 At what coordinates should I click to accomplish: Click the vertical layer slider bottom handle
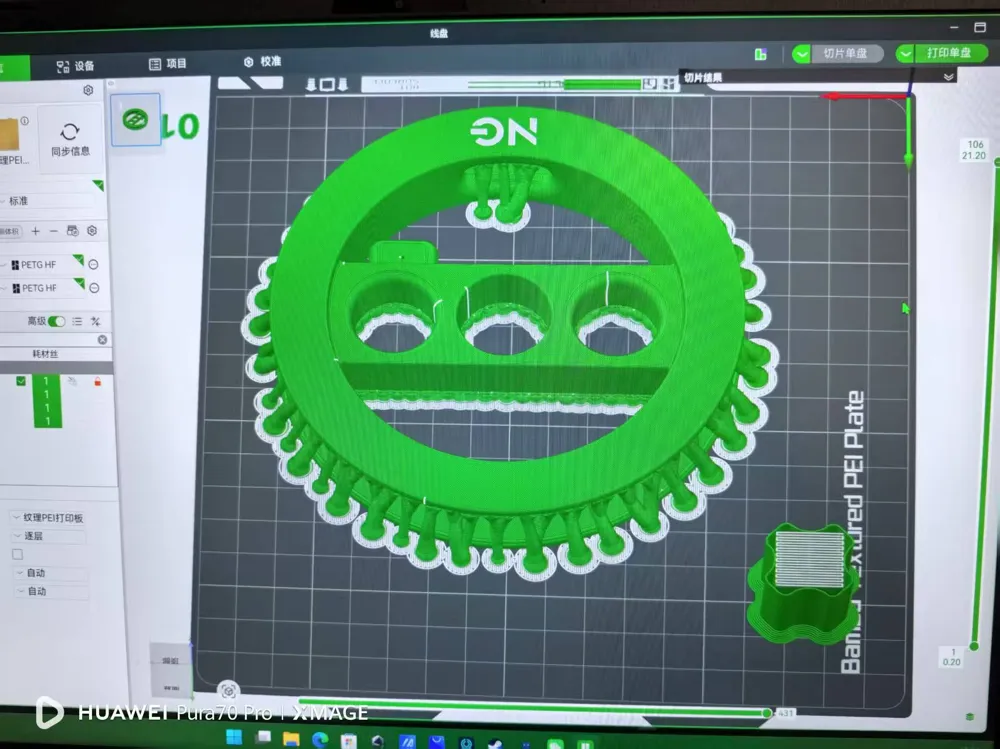(x=974, y=646)
